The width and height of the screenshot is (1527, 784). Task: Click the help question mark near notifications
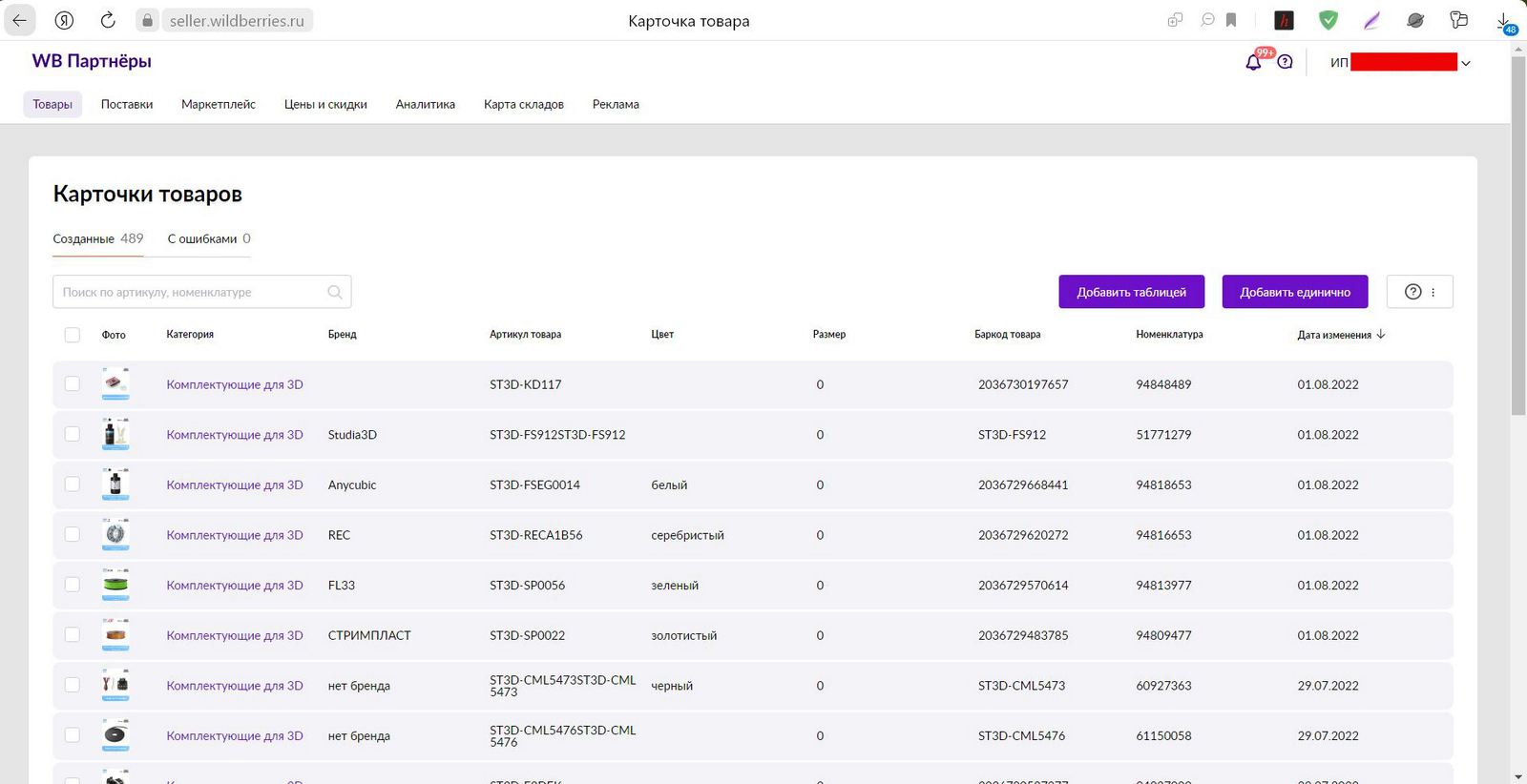pyautogui.click(x=1286, y=62)
